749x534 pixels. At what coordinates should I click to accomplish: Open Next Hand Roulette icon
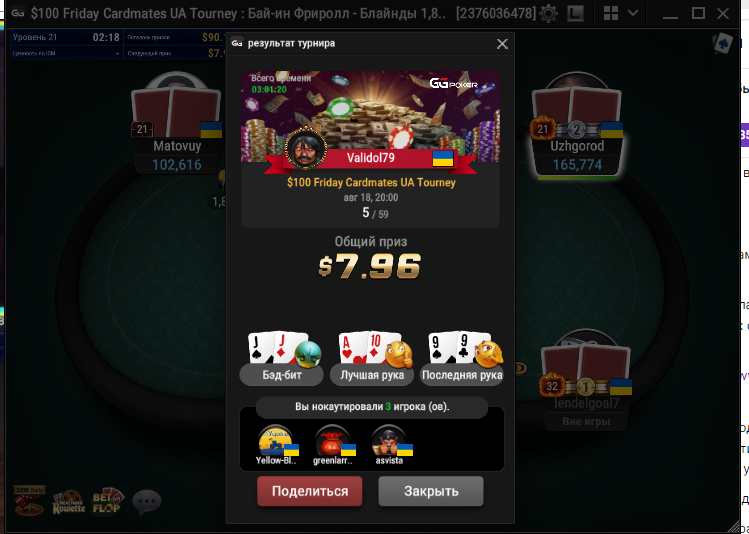pos(69,502)
